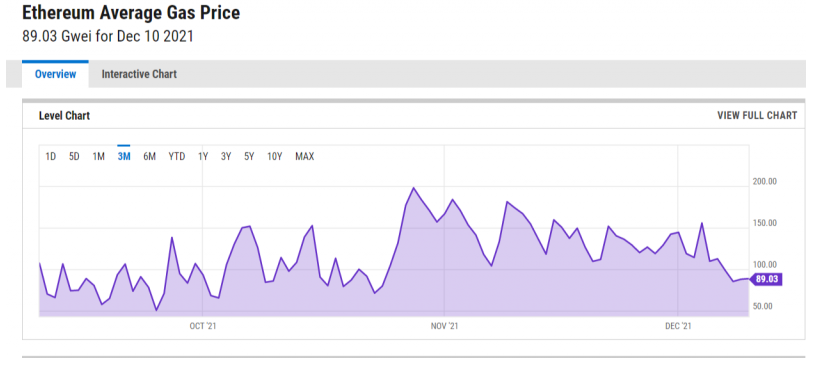Select the 10Y time range
This screenshot has width=817, height=365.
275,156
